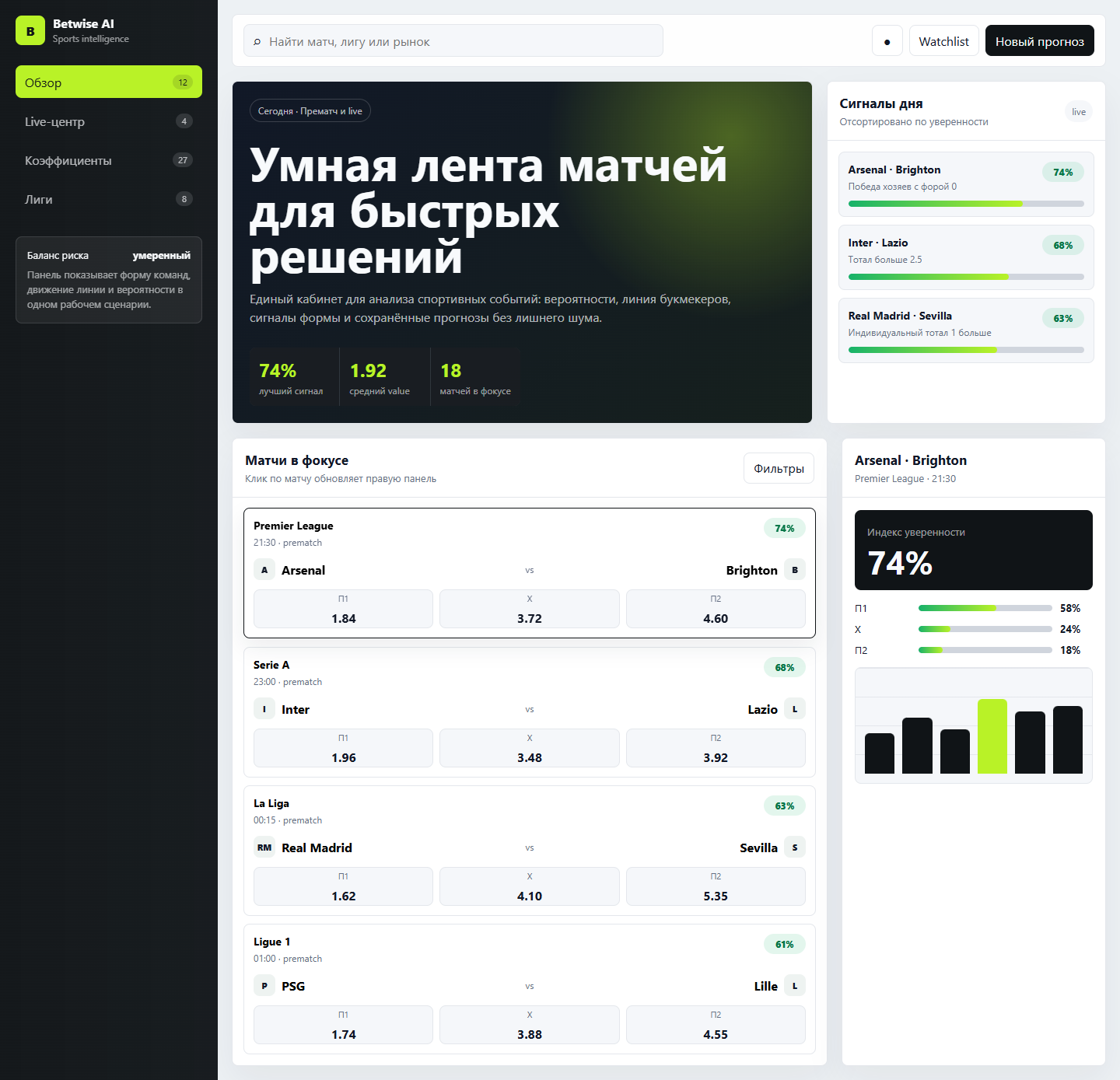Click the Serie A league label
Viewport: 1120px width, 1080px height.
(271, 665)
